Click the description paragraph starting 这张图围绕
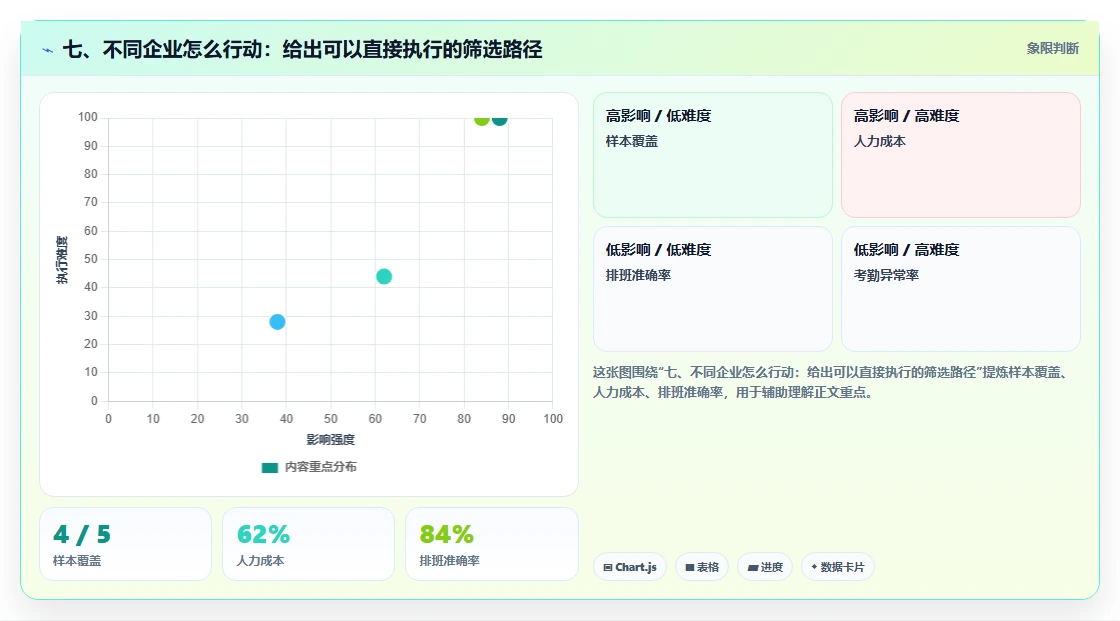The image size is (1120, 621). 832,382
